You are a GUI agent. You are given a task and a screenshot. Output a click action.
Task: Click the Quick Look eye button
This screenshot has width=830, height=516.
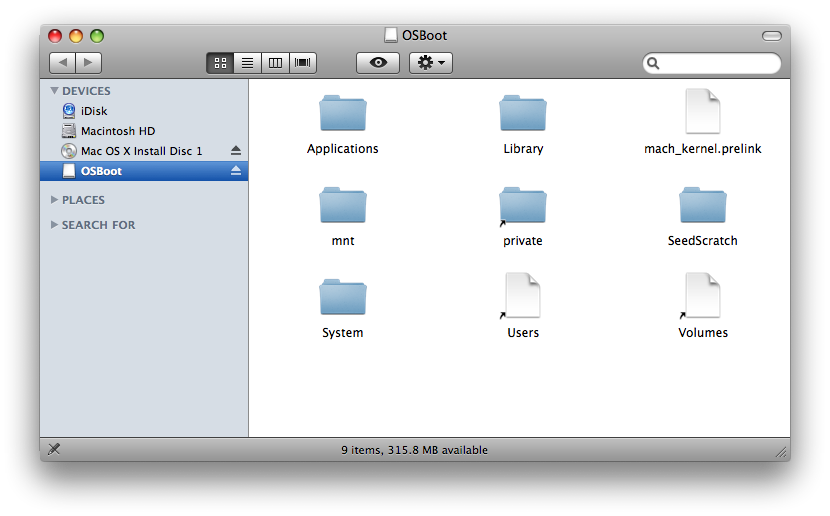pos(377,63)
